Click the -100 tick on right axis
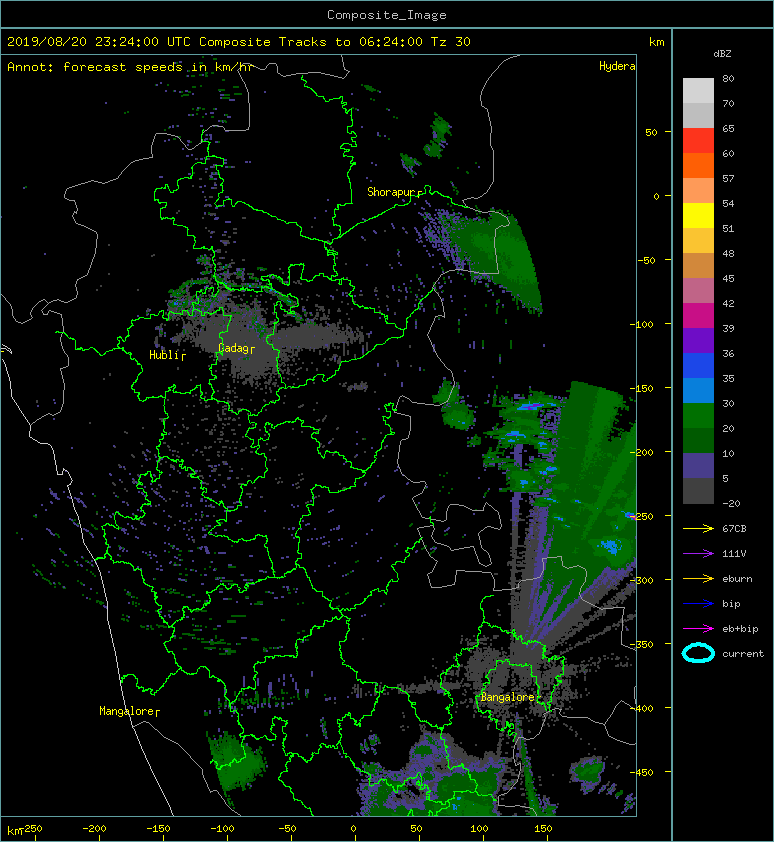The width and height of the screenshot is (774, 842). pos(642,324)
